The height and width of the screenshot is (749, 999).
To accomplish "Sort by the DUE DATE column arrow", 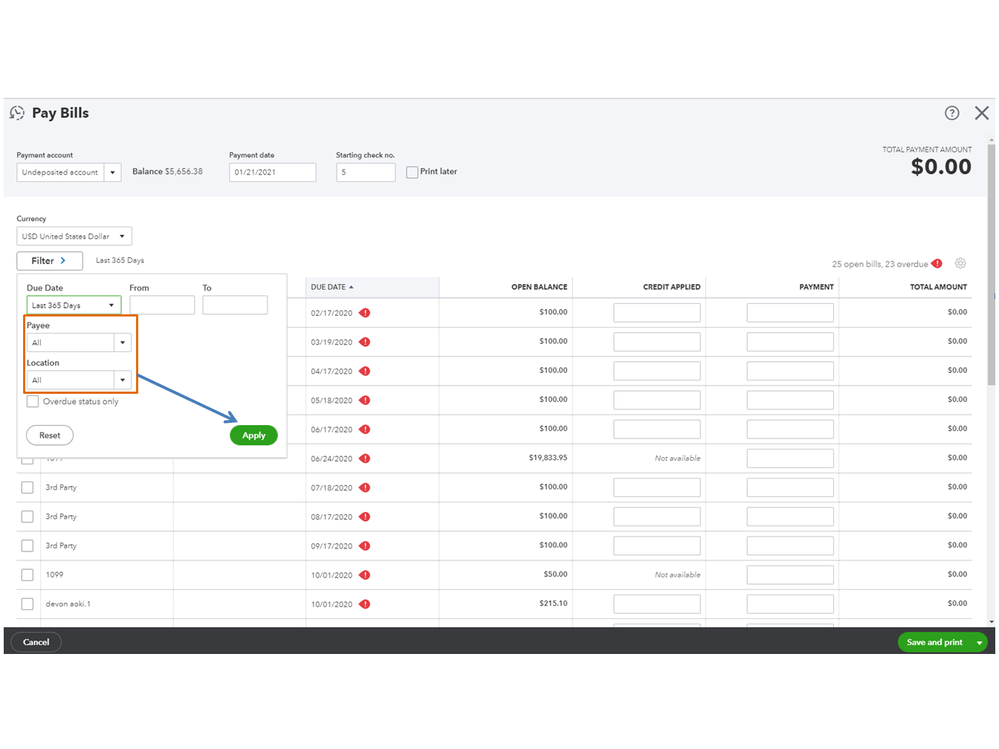I will point(351,287).
